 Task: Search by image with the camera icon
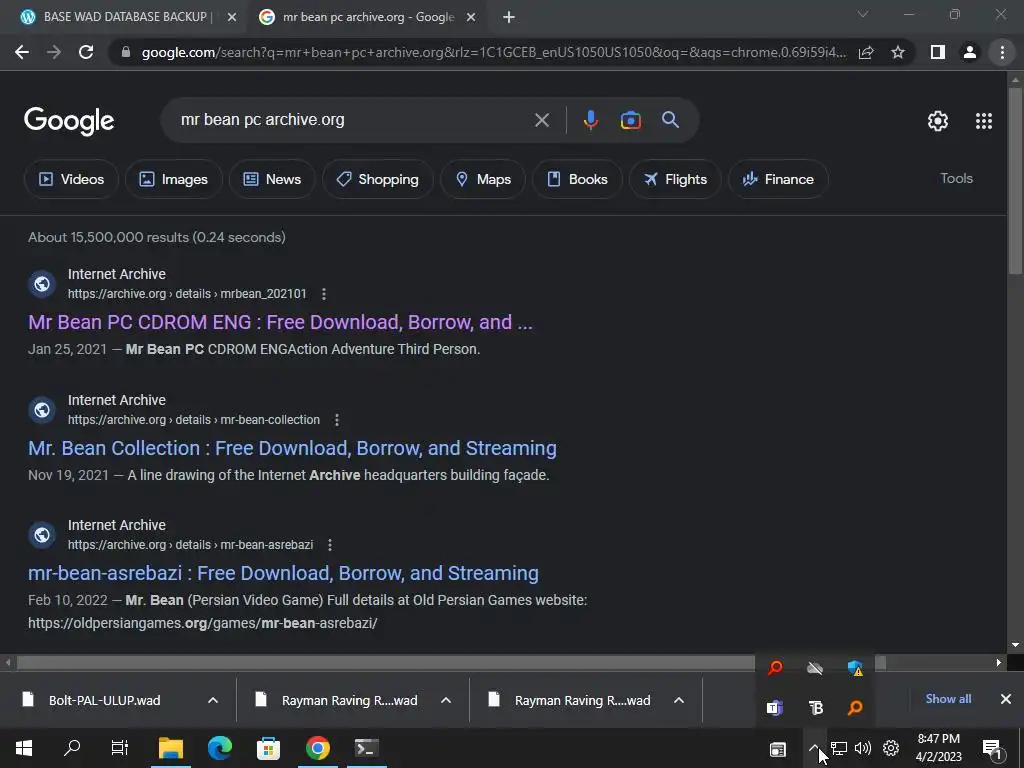tap(630, 120)
